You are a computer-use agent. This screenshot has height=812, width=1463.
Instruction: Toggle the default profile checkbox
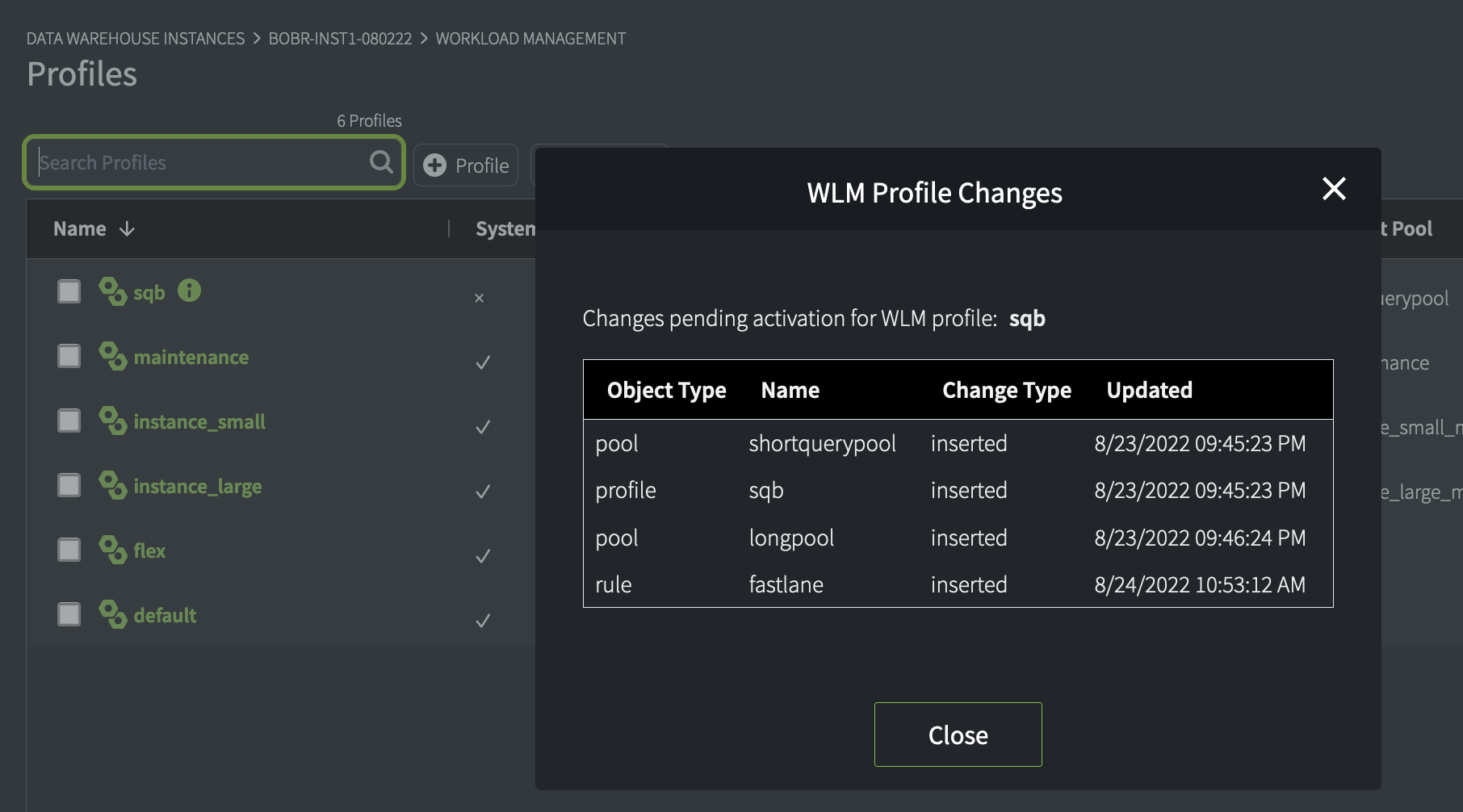tap(69, 614)
